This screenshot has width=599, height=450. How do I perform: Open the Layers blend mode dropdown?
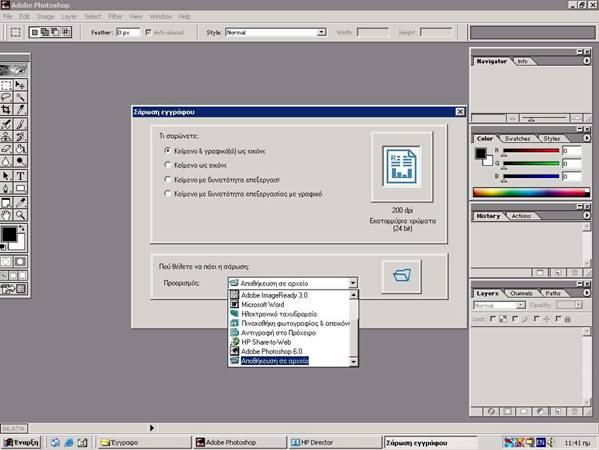click(499, 305)
